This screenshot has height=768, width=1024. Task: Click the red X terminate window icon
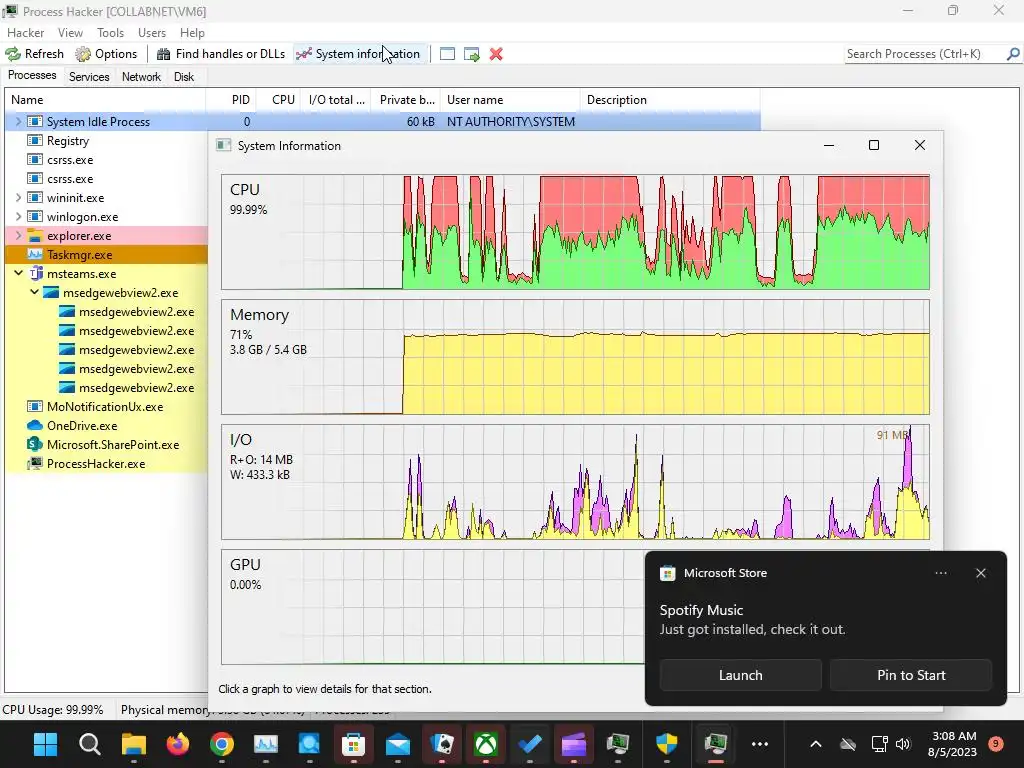(x=496, y=54)
